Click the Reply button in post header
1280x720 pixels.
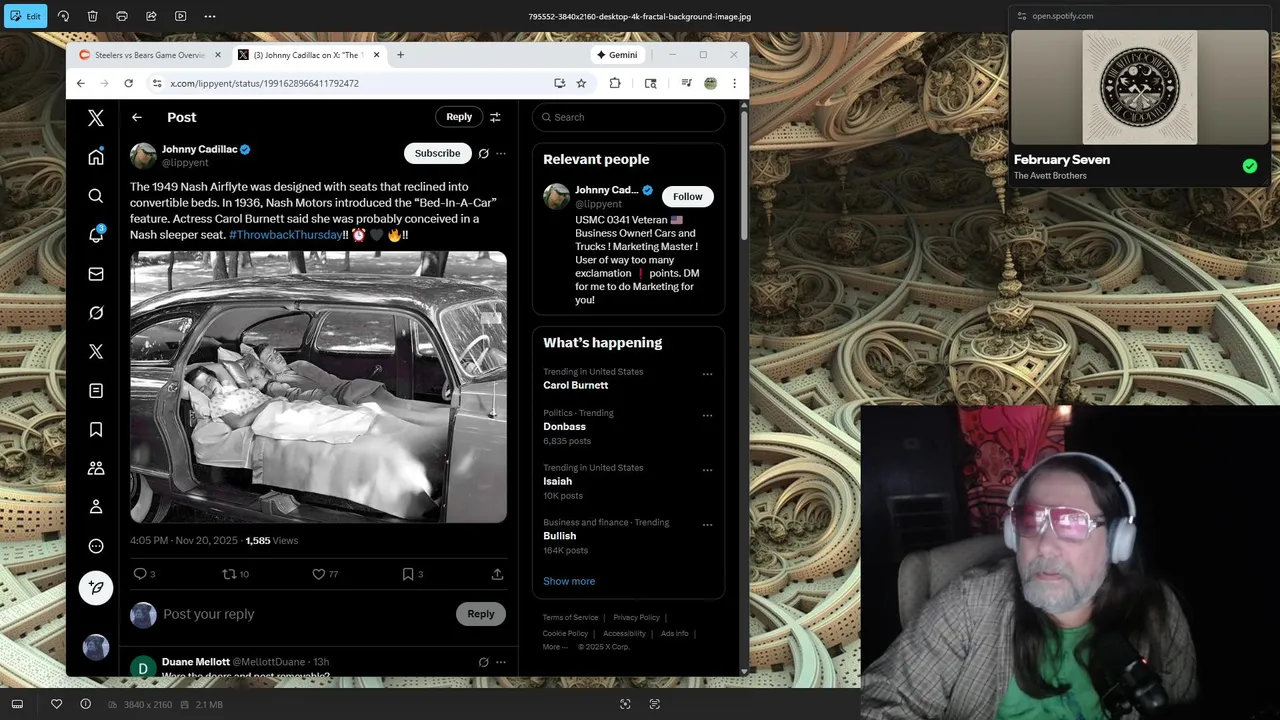459,117
